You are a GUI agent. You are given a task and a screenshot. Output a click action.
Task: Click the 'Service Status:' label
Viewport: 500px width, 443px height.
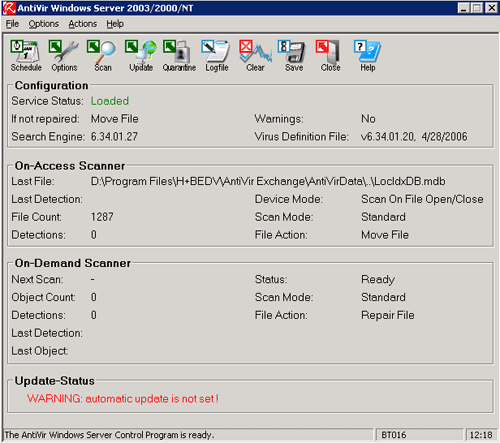pyautogui.click(x=47, y=101)
